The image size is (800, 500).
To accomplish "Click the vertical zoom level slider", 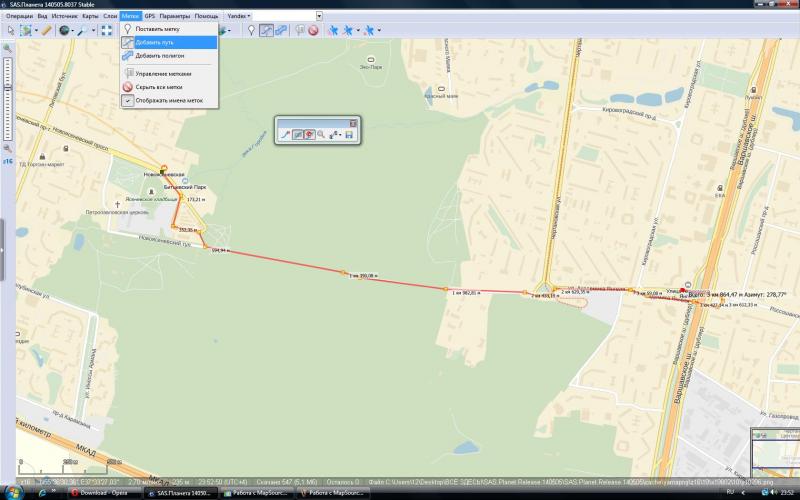I will [x=7, y=100].
